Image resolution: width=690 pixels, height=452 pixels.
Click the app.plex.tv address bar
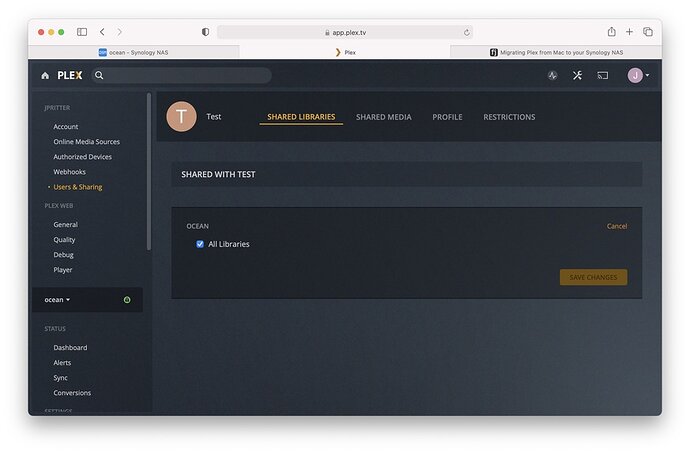345,32
